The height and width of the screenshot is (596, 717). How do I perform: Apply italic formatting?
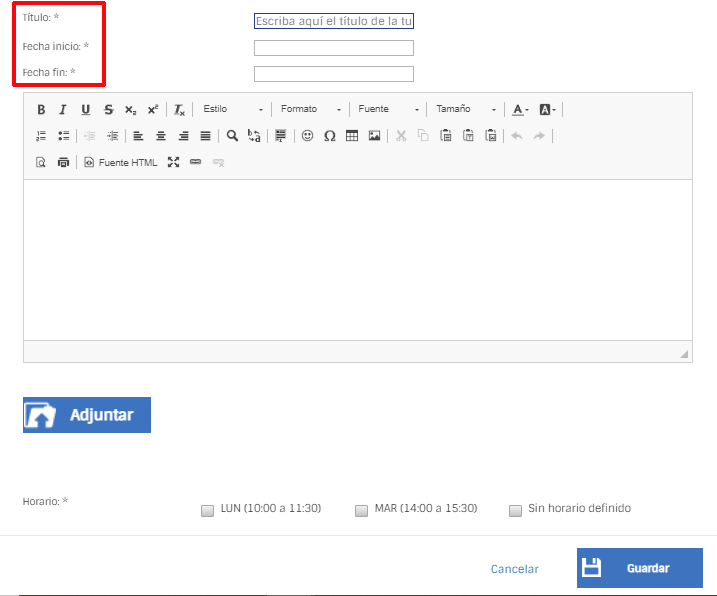[63, 109]
